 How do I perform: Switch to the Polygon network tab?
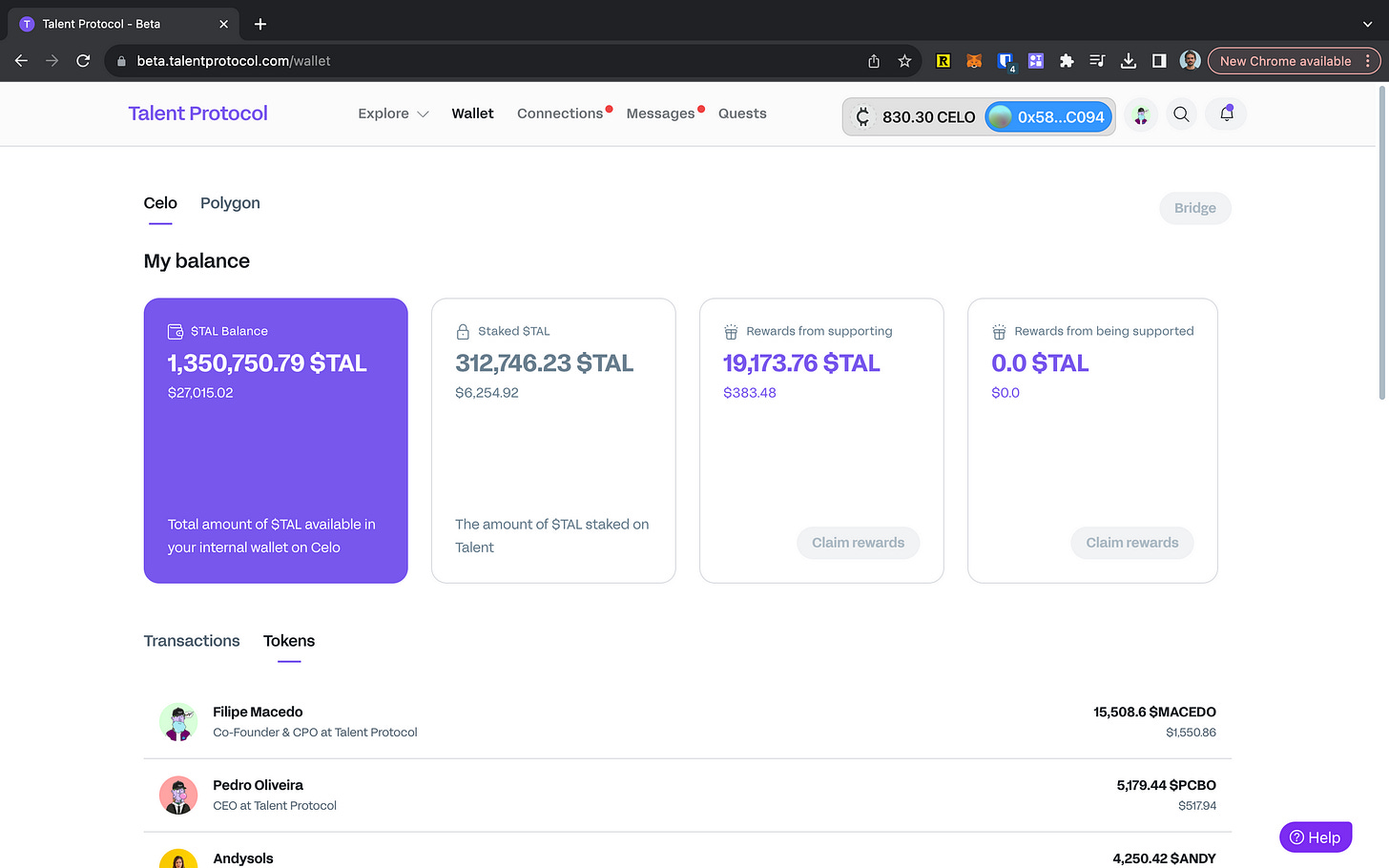pyautogui.click(x=229, y=203)
